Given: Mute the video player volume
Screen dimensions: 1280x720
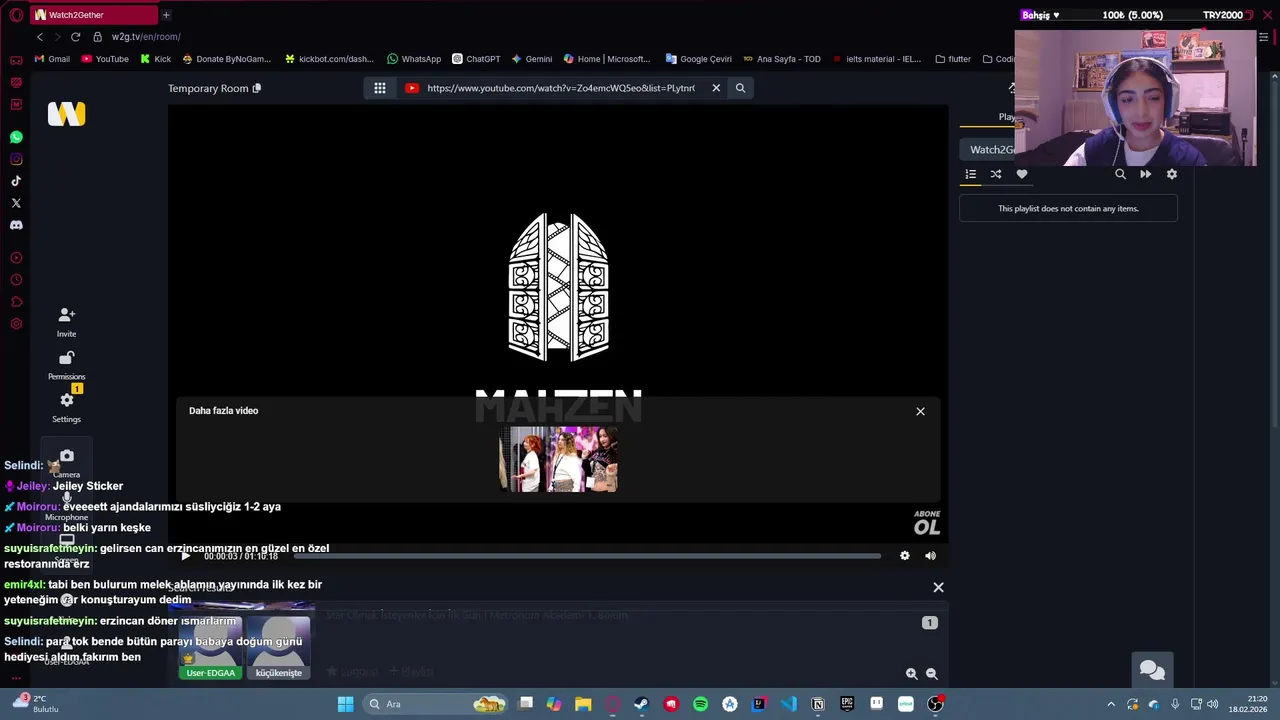Looking at the screenshot, I should click(930, 556).
